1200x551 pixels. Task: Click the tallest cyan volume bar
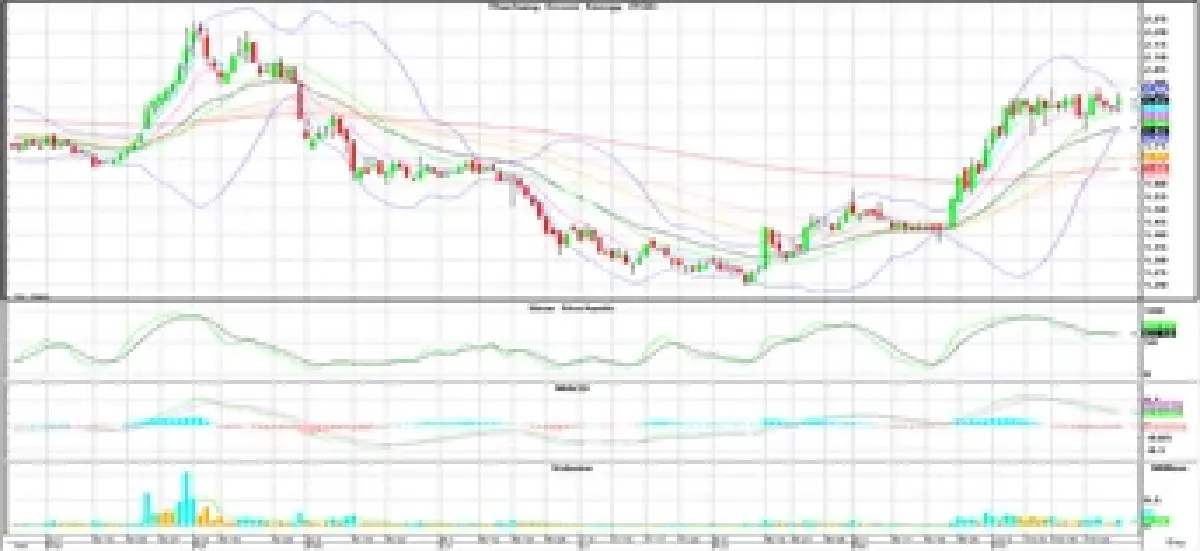pyautogui.click(x=186, y=497)
